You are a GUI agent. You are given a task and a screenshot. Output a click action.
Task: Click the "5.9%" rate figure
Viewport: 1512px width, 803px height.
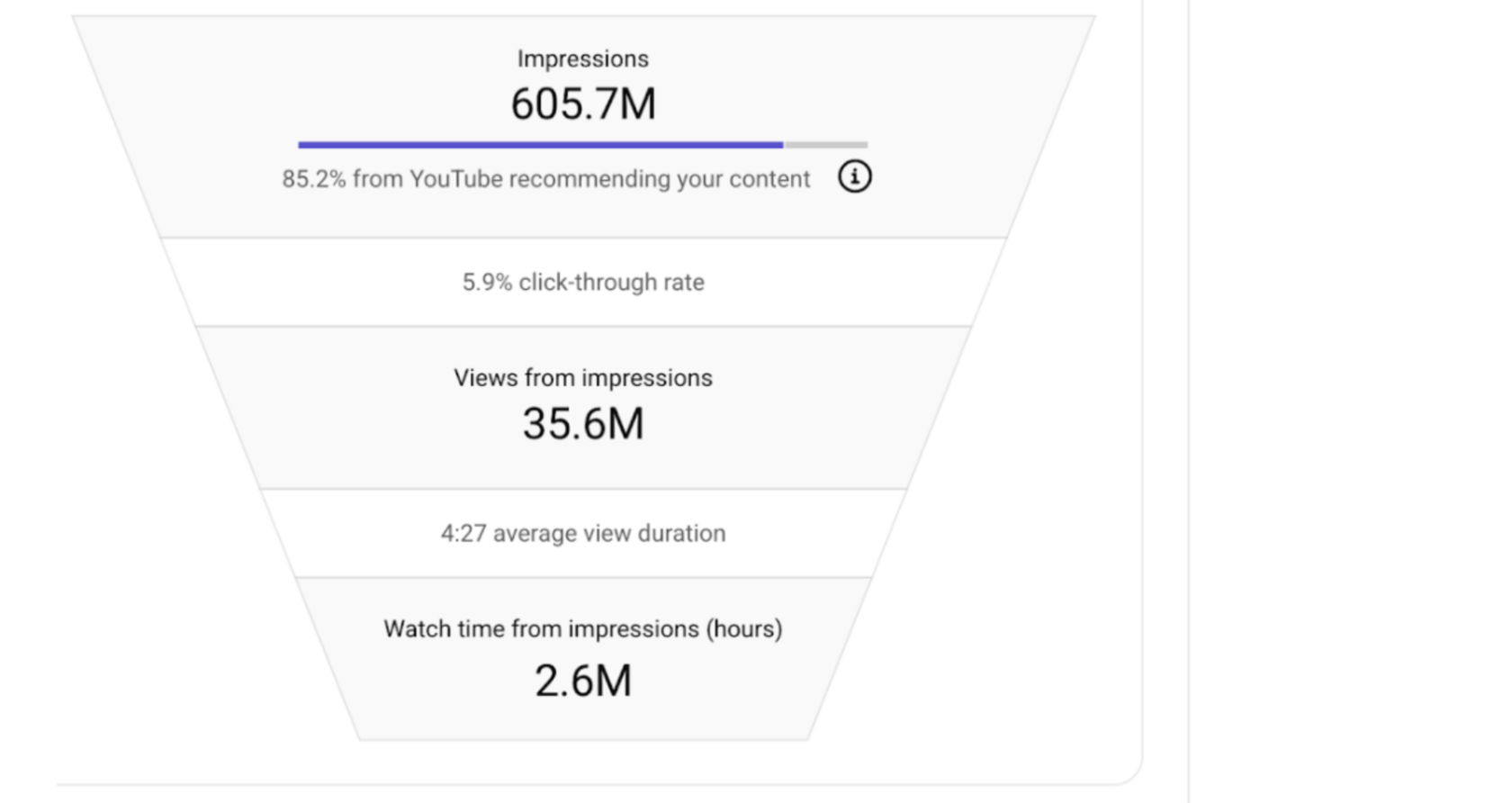pos(486,283)
